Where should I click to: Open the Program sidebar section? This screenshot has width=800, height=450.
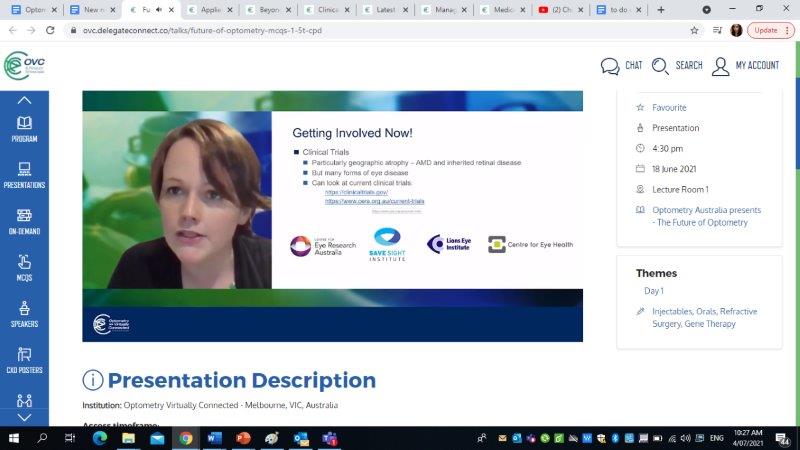point(24,129)
